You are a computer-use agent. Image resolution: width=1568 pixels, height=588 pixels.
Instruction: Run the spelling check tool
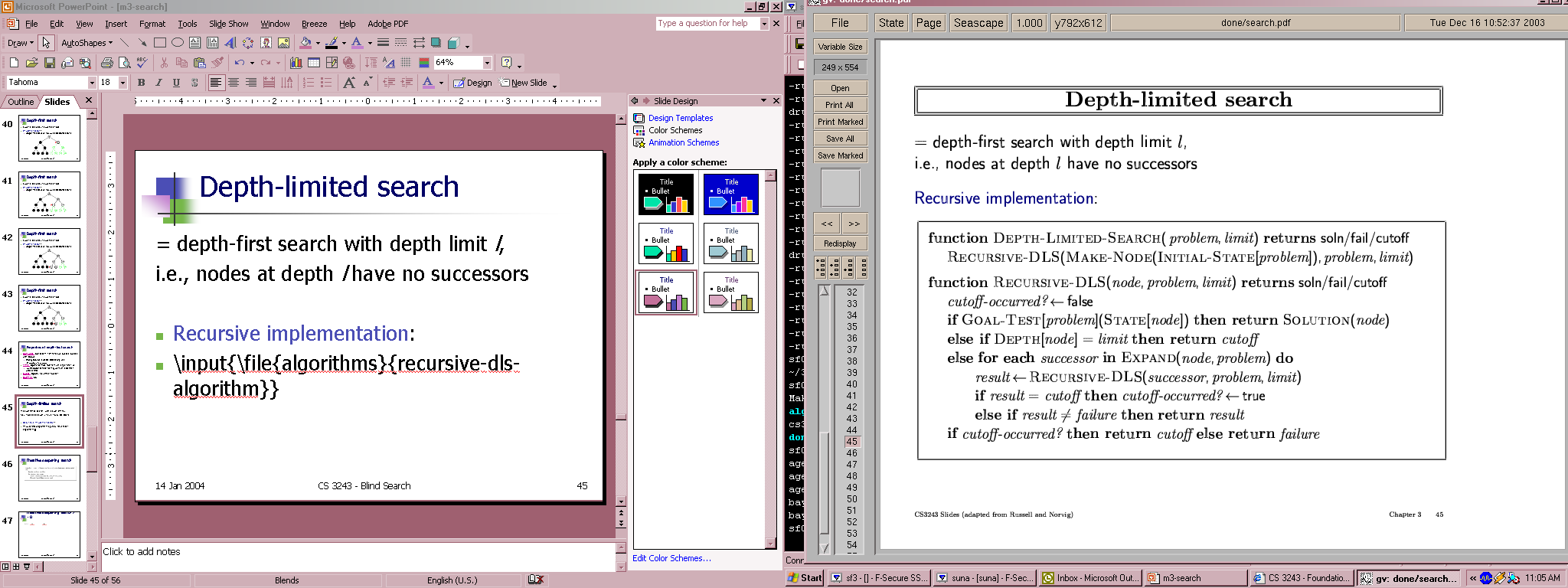(142, 63)
